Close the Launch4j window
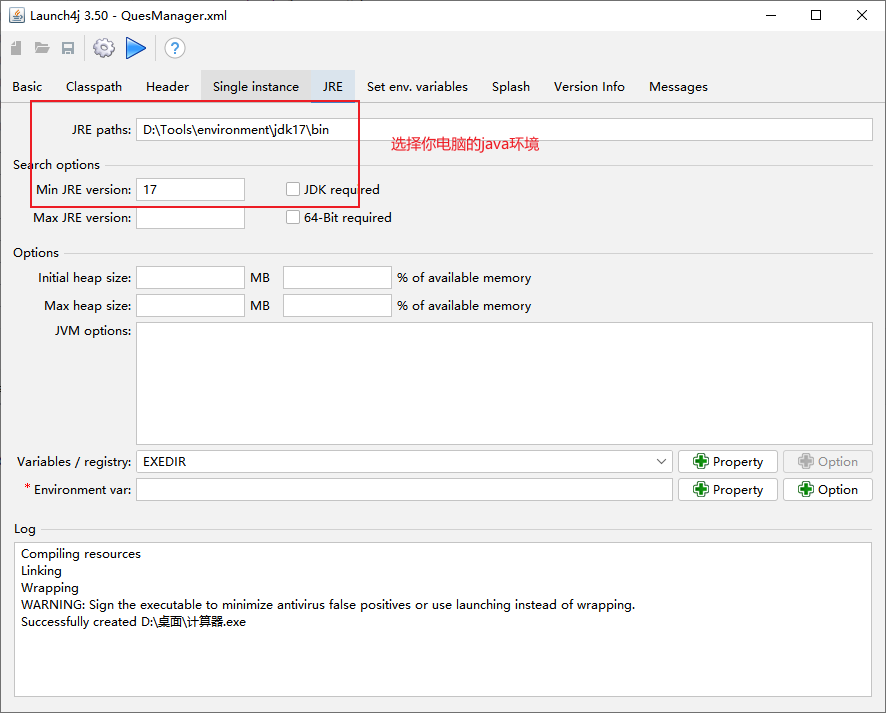 click(x=862, y=15)
